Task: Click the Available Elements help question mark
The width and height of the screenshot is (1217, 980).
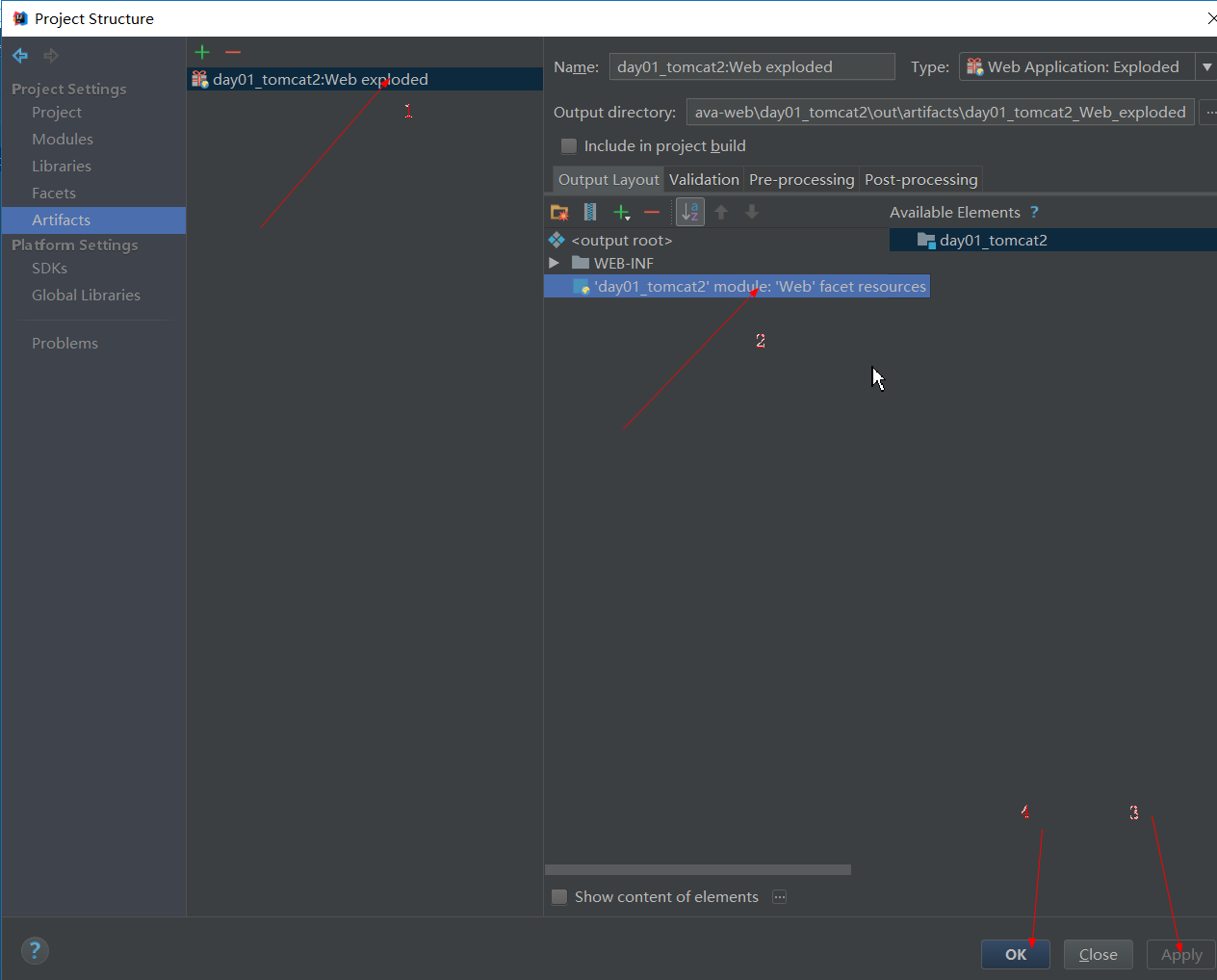Action: click(x=1034, y=213)
